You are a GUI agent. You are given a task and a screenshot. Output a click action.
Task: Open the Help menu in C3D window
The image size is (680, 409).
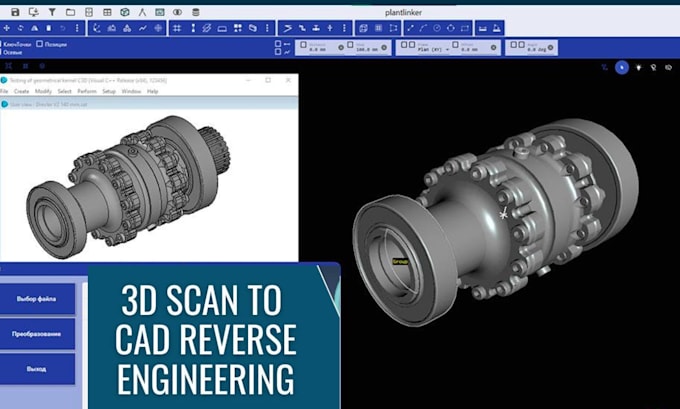pos(152,91)
